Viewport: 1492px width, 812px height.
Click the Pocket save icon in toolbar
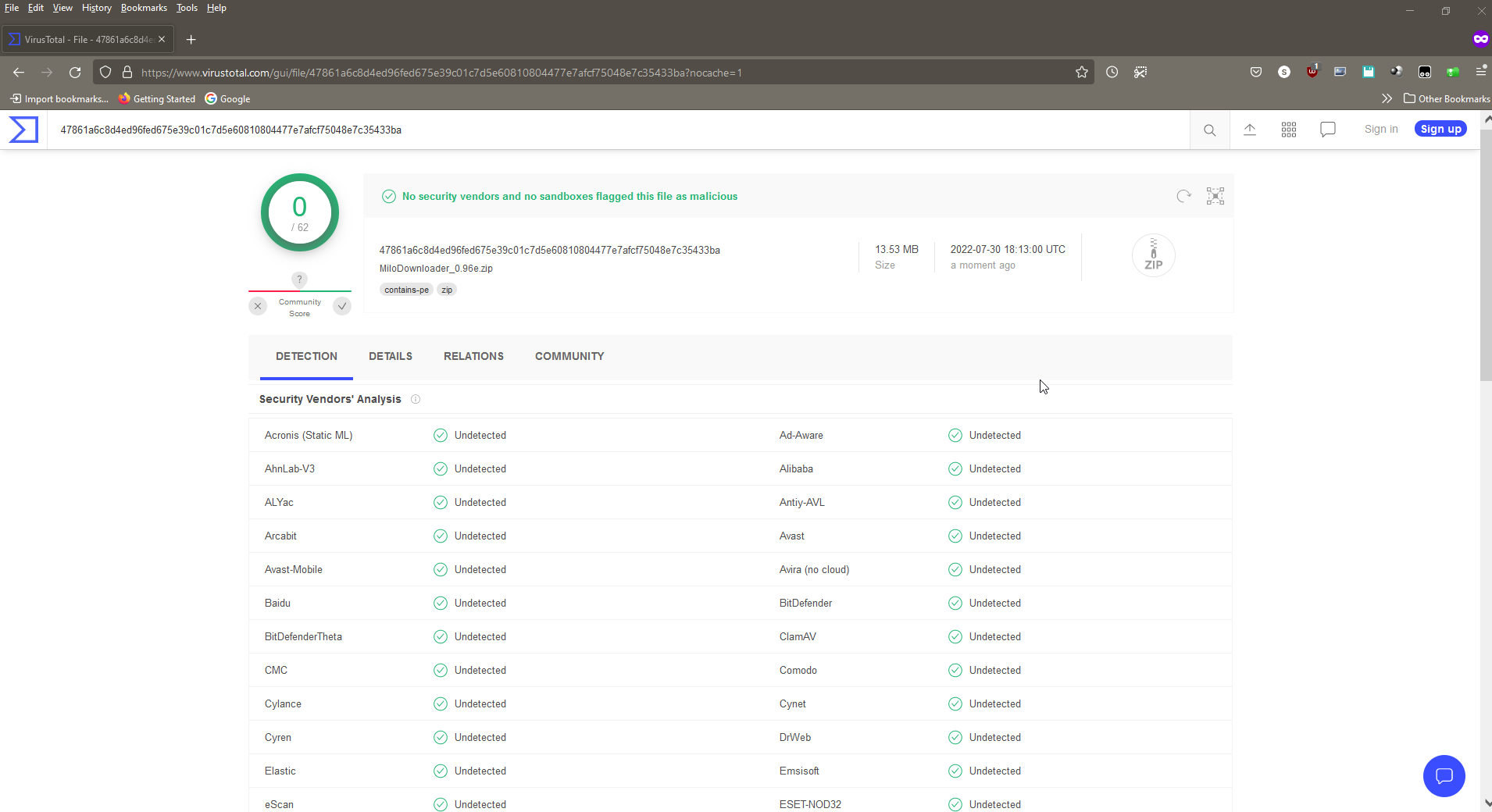[x=1256, y=73]
